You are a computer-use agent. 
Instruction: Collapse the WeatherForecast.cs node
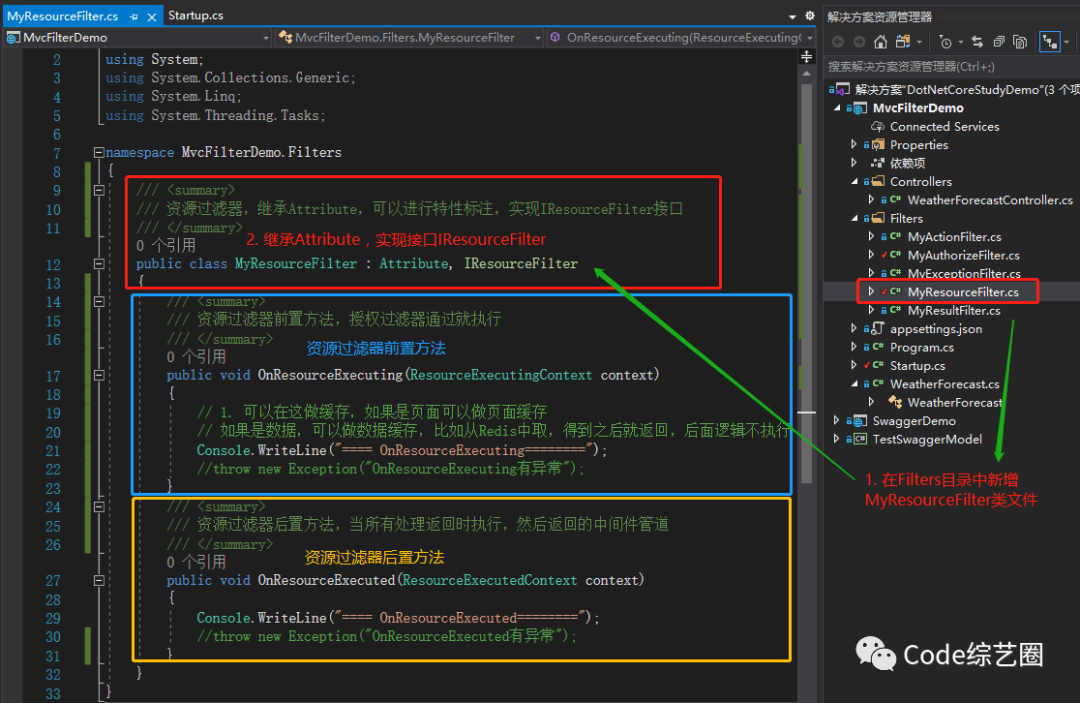pyautogui.click(x=854, y=384)
